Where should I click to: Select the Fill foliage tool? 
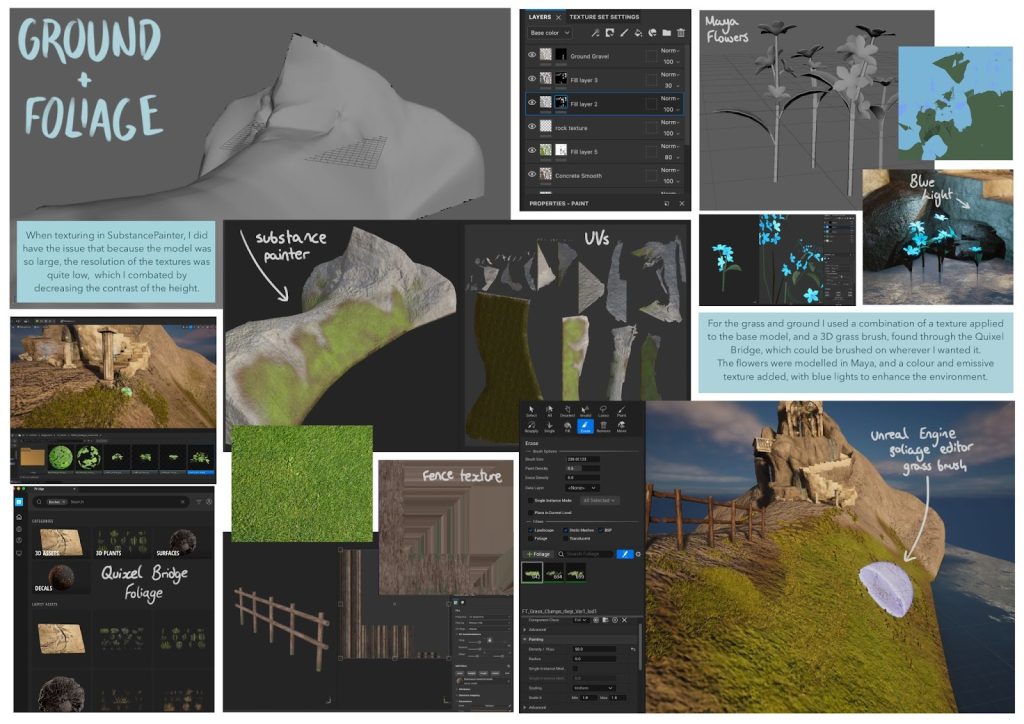[568, 427]
